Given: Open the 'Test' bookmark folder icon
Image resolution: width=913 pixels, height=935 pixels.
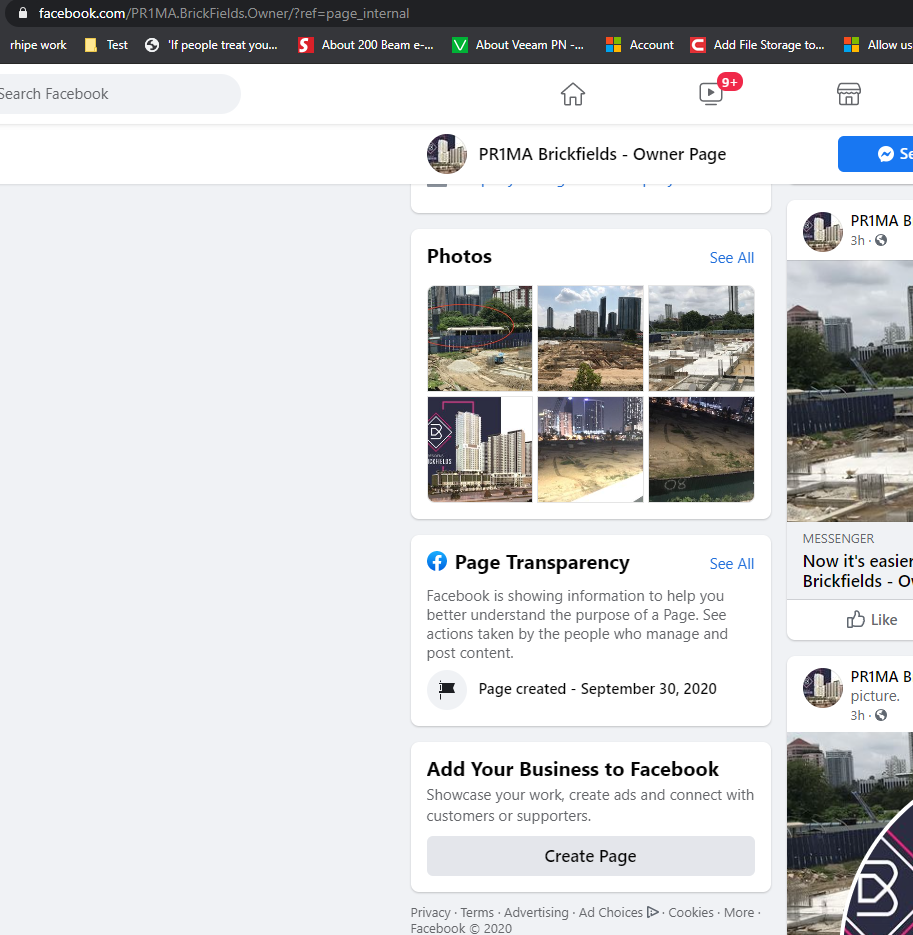Looking at the screenshot, I should coord(91,45).
